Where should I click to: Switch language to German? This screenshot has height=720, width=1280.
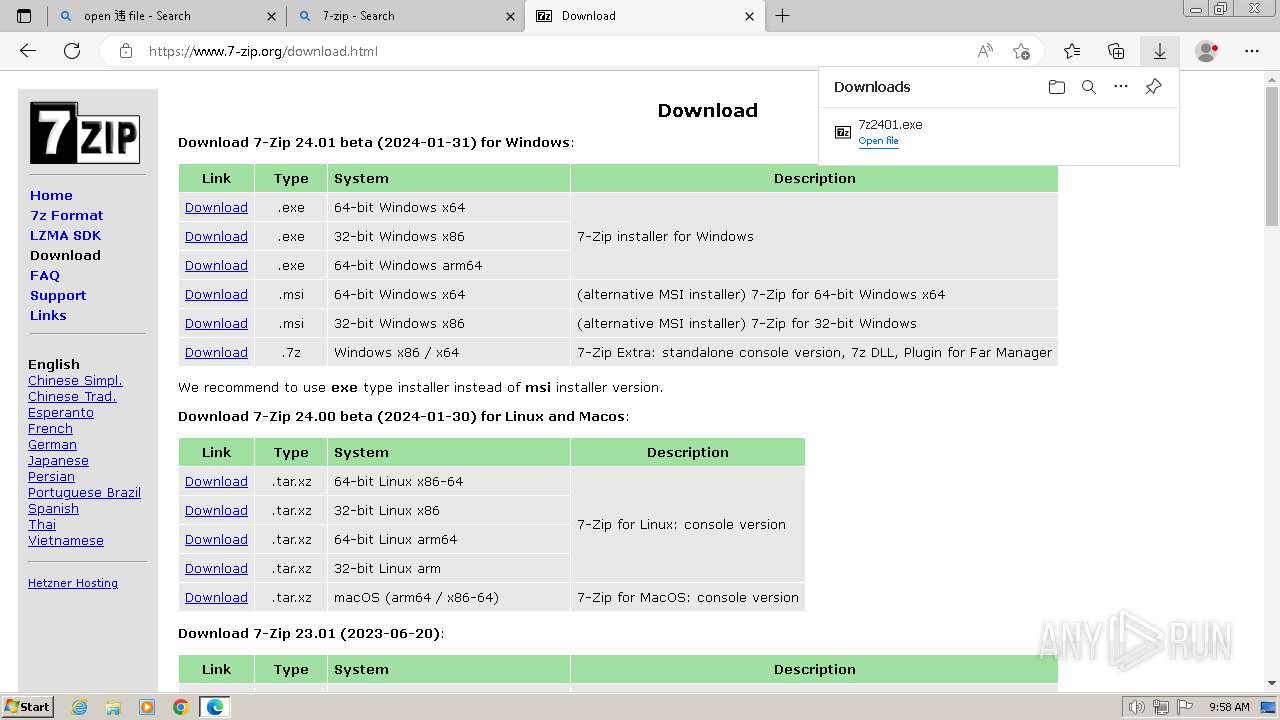tap(52, 444)
